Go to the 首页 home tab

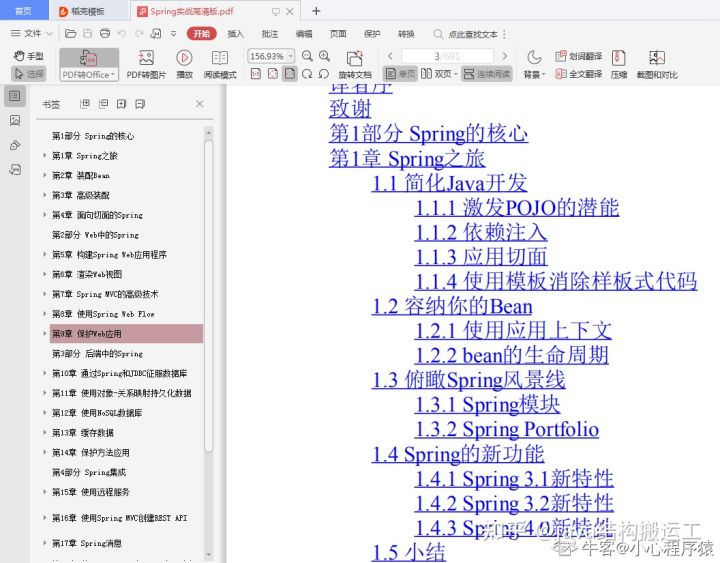pyautogui.click(x=24, y=10)
